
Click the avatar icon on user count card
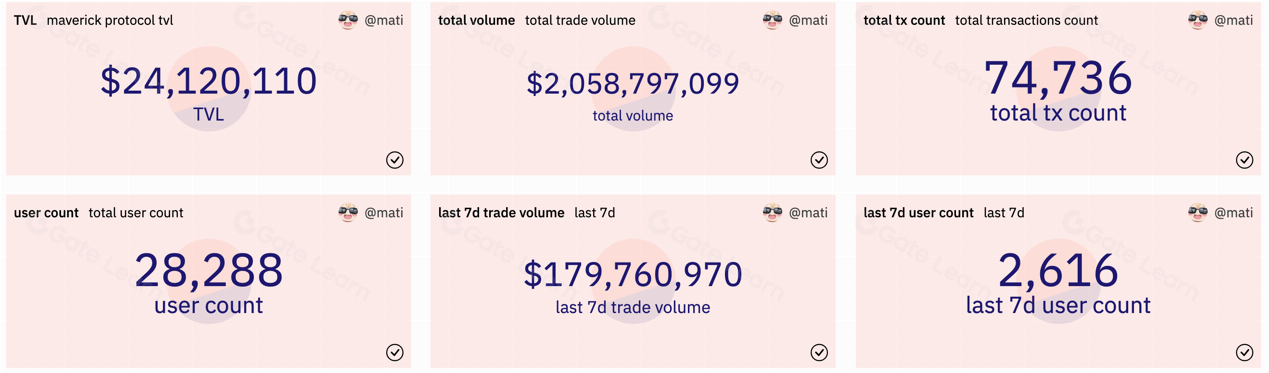pyautogui.click(x=348, y=212)
